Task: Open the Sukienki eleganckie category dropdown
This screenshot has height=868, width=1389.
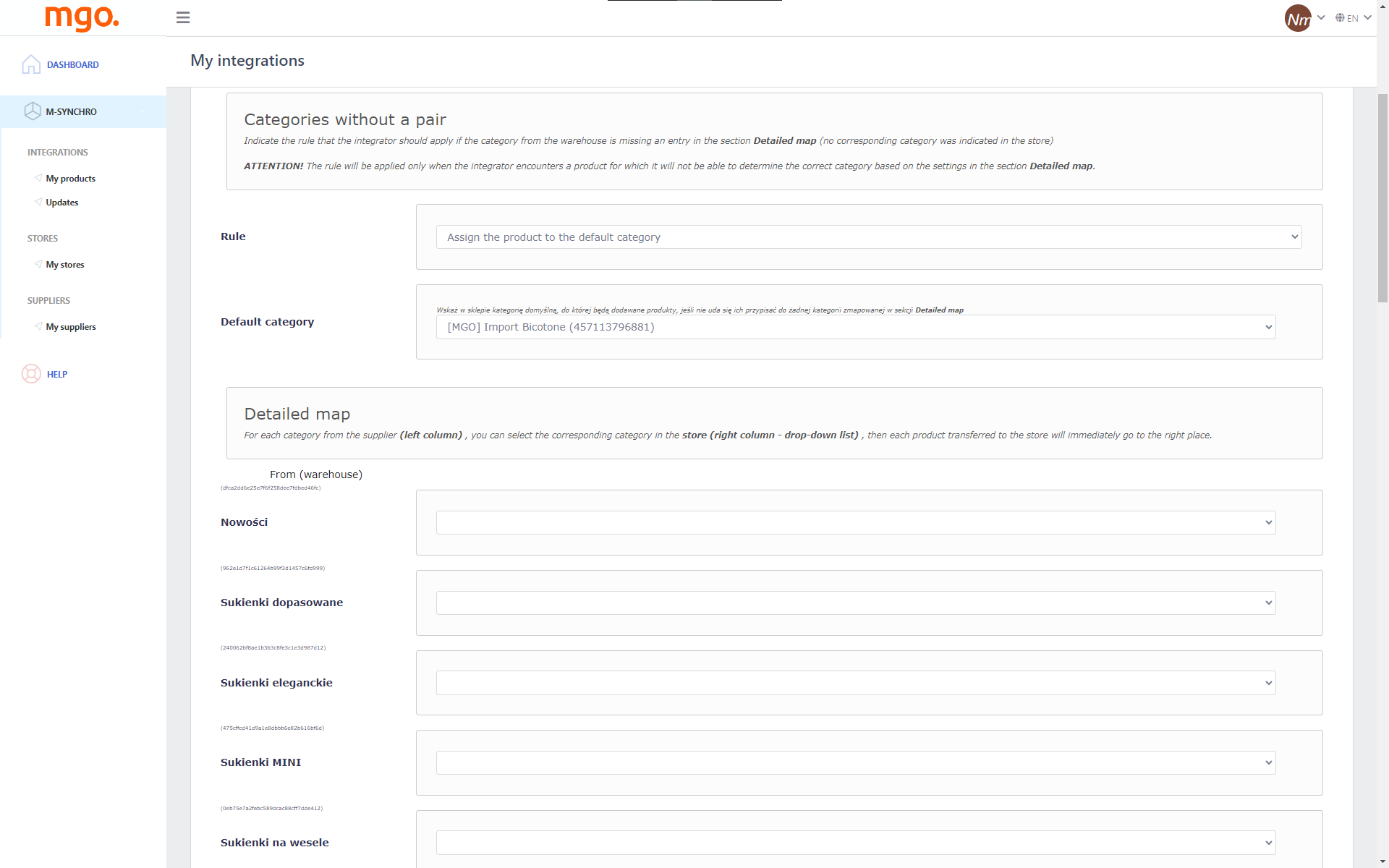Action: pyautogui.click(x=856, y=683)
